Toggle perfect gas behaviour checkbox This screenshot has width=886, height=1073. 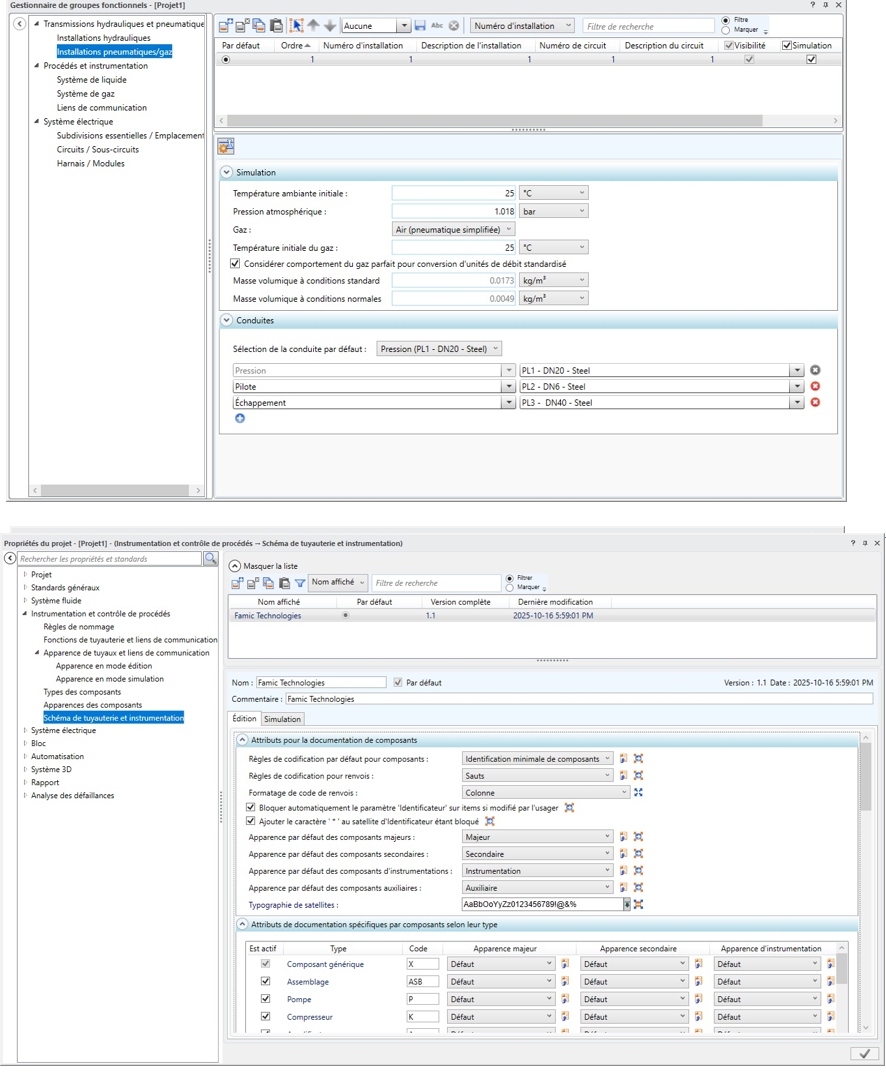click(235, 264)
